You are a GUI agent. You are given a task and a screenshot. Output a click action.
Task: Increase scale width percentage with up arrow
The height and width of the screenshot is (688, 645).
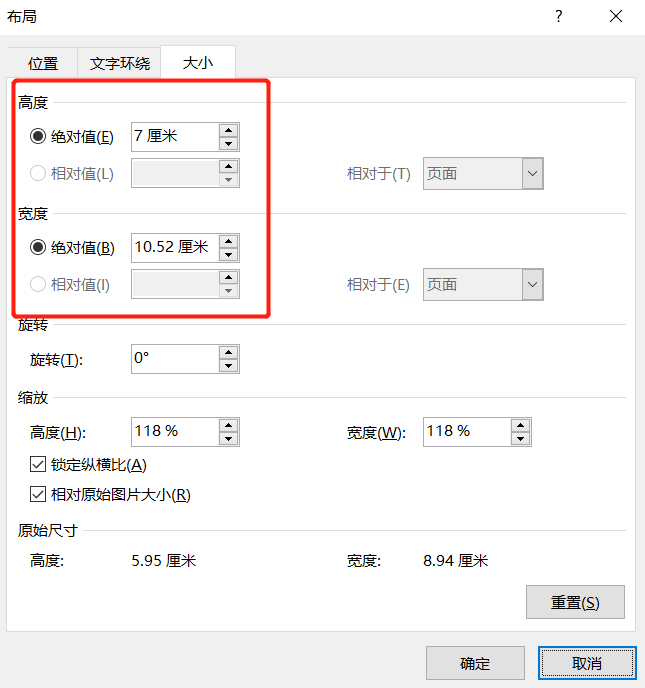(x=520, y=425)
